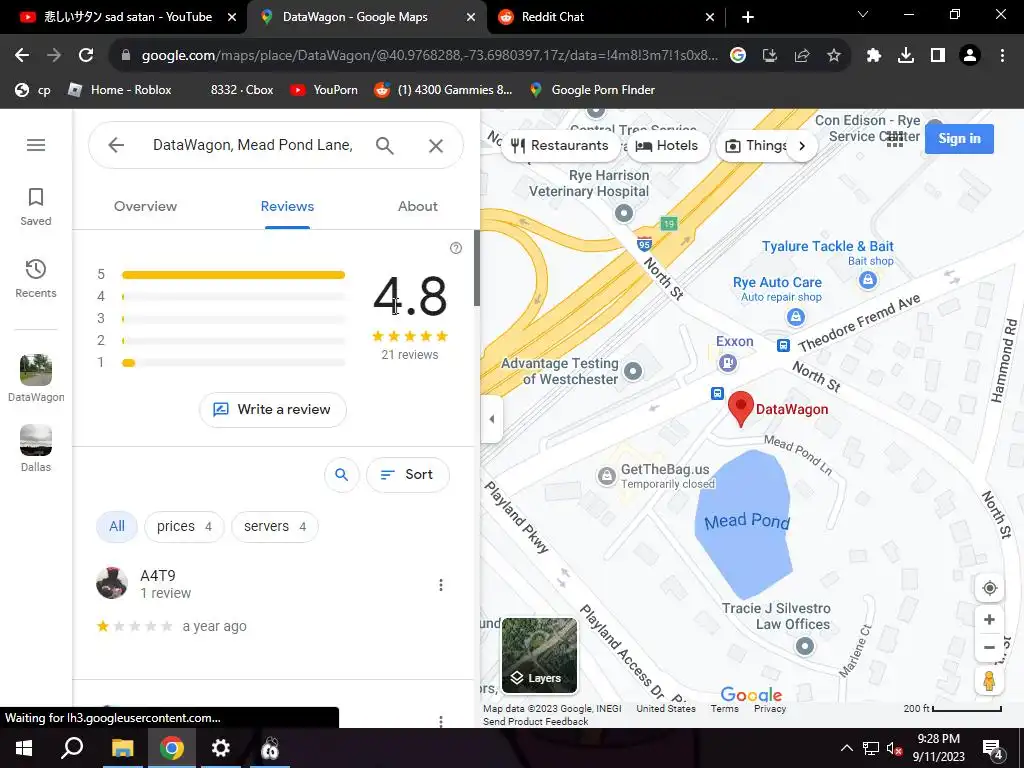Image resolution: width=1024 pixels, height=768 pixels.
Task: Click the search magnifier in search box
Action: [x=385, y=145]
